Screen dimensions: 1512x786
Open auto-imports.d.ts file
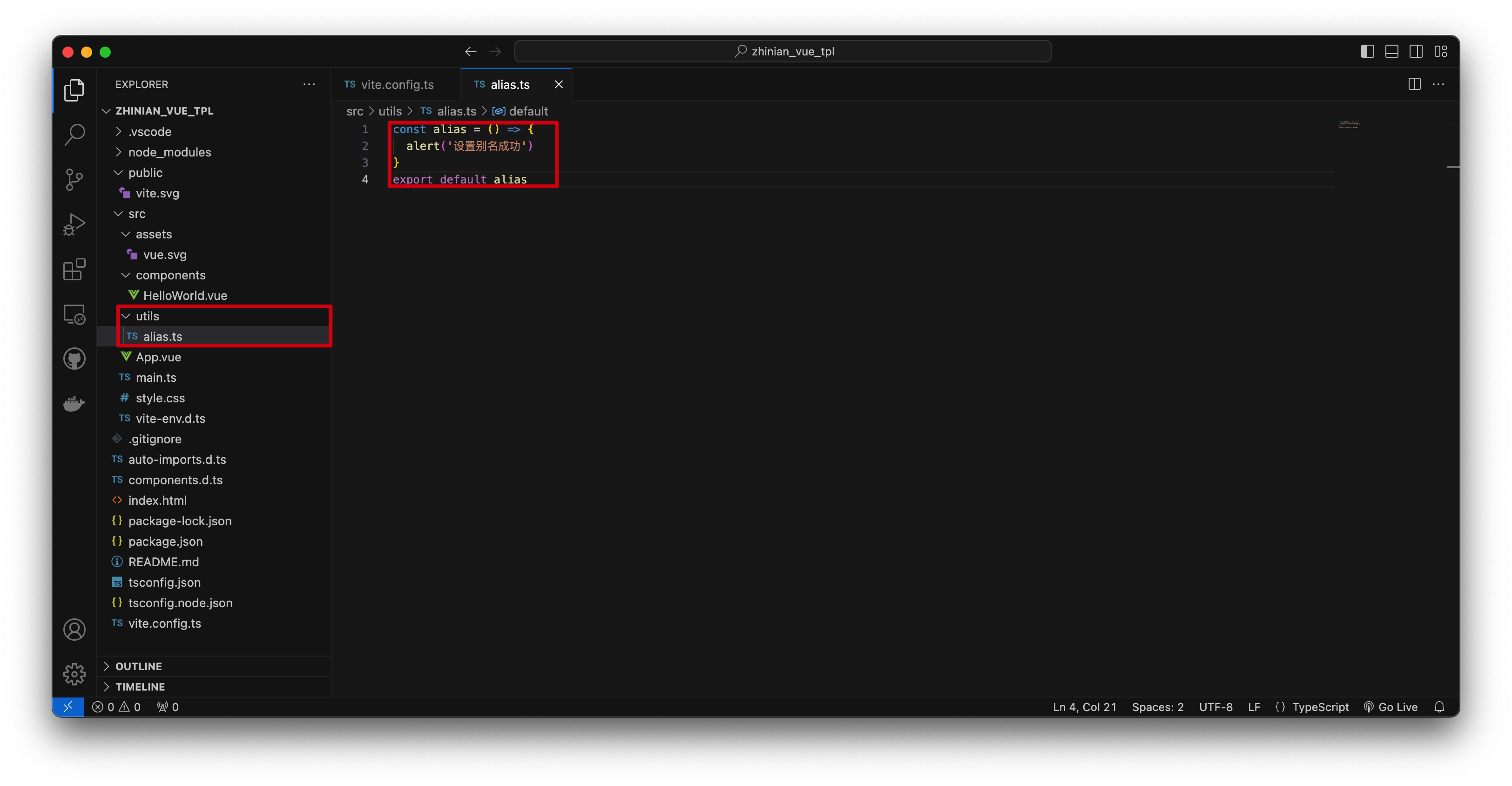214,460
